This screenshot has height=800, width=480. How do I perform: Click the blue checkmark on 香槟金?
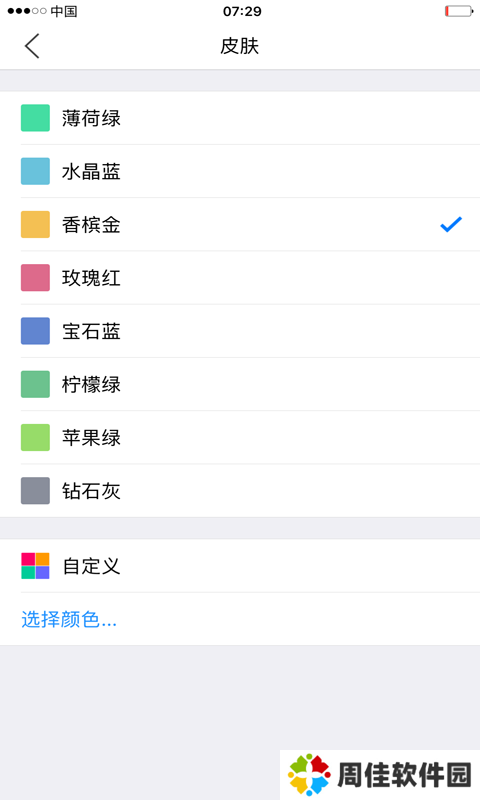451,224
